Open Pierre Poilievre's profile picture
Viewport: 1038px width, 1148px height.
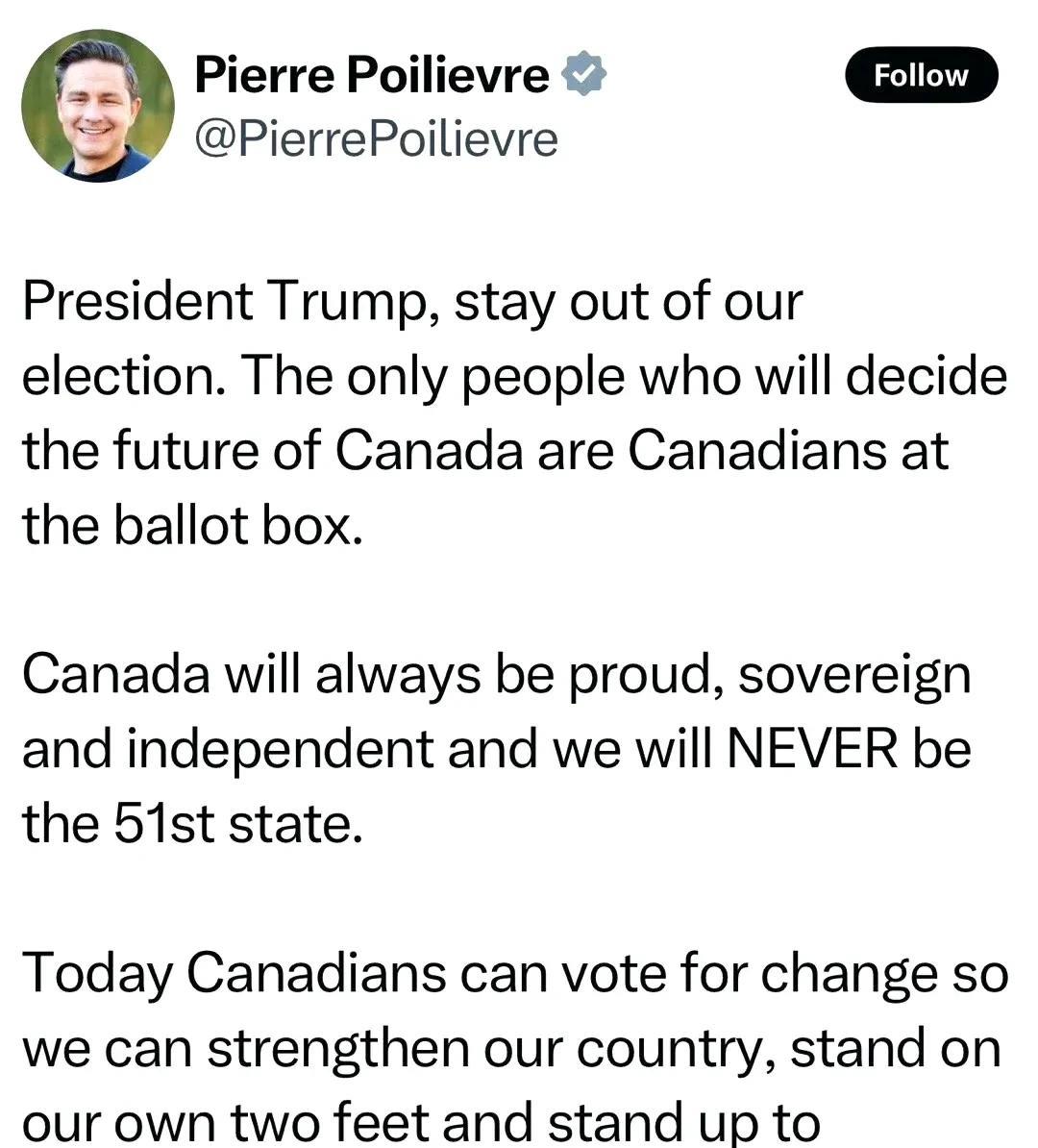(x=98, y=106)
